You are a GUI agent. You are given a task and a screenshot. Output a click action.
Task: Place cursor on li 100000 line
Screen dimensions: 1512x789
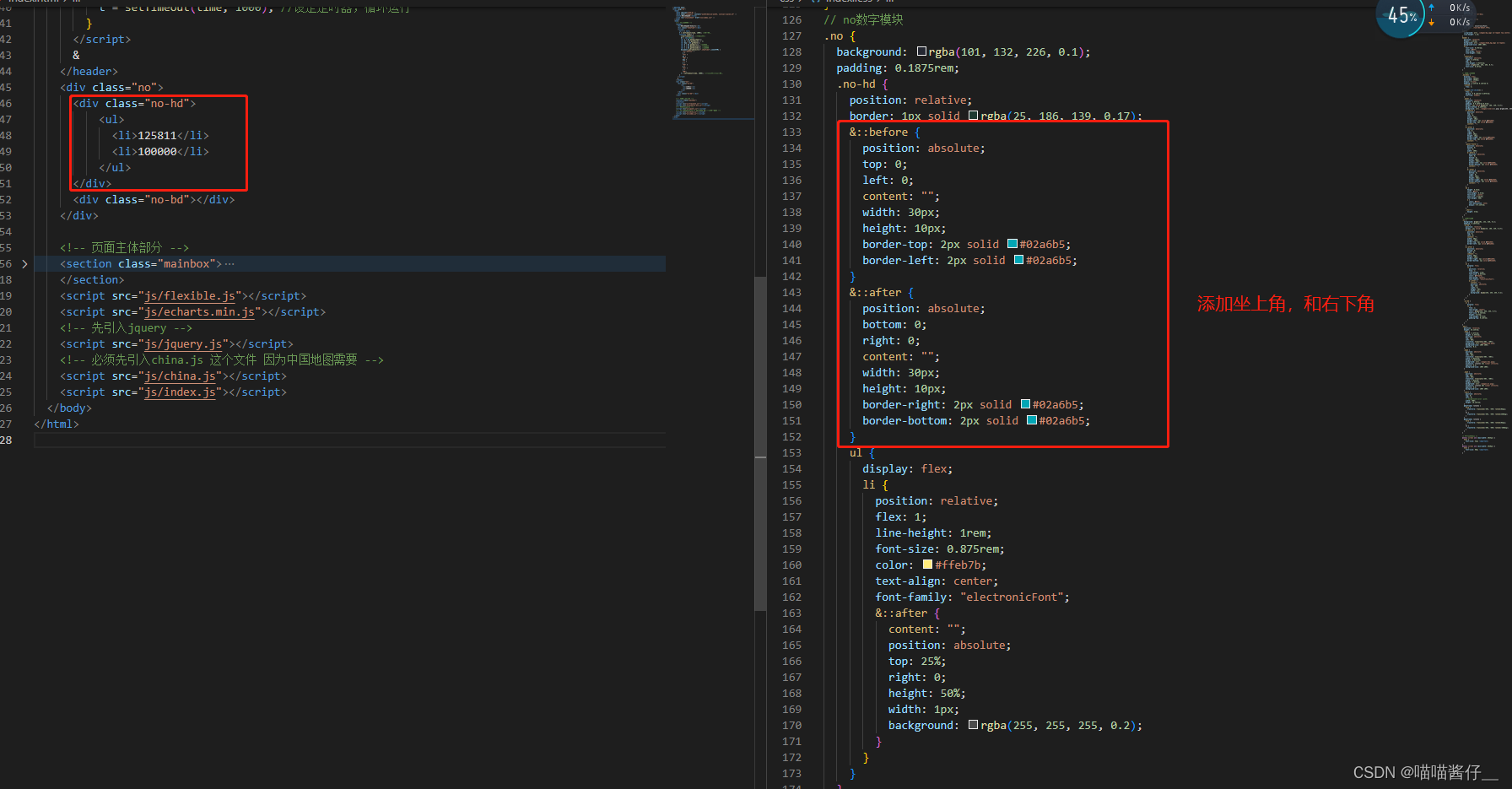(x=160, y=152)
